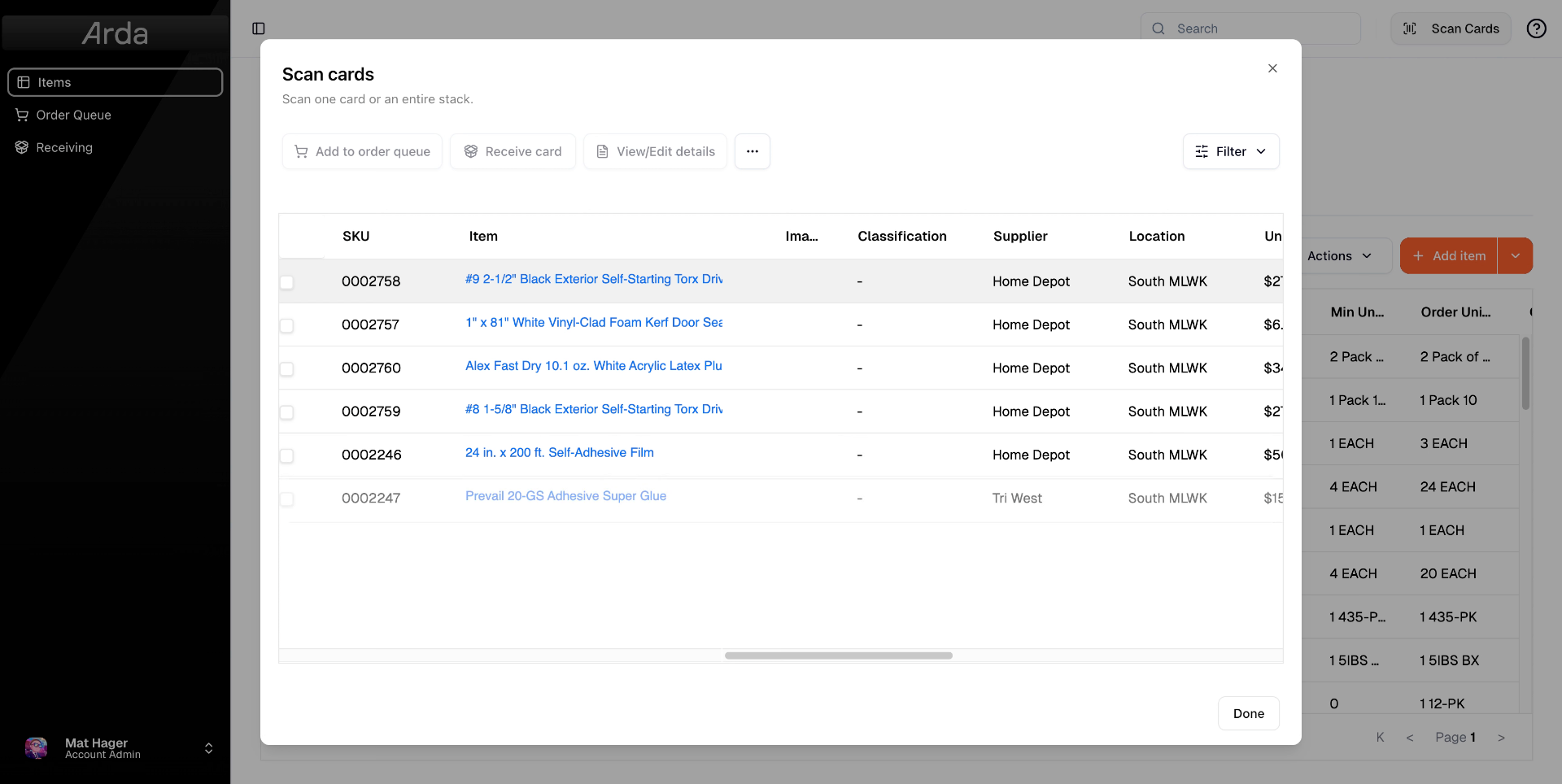Click the Item column header

[483, 236]
